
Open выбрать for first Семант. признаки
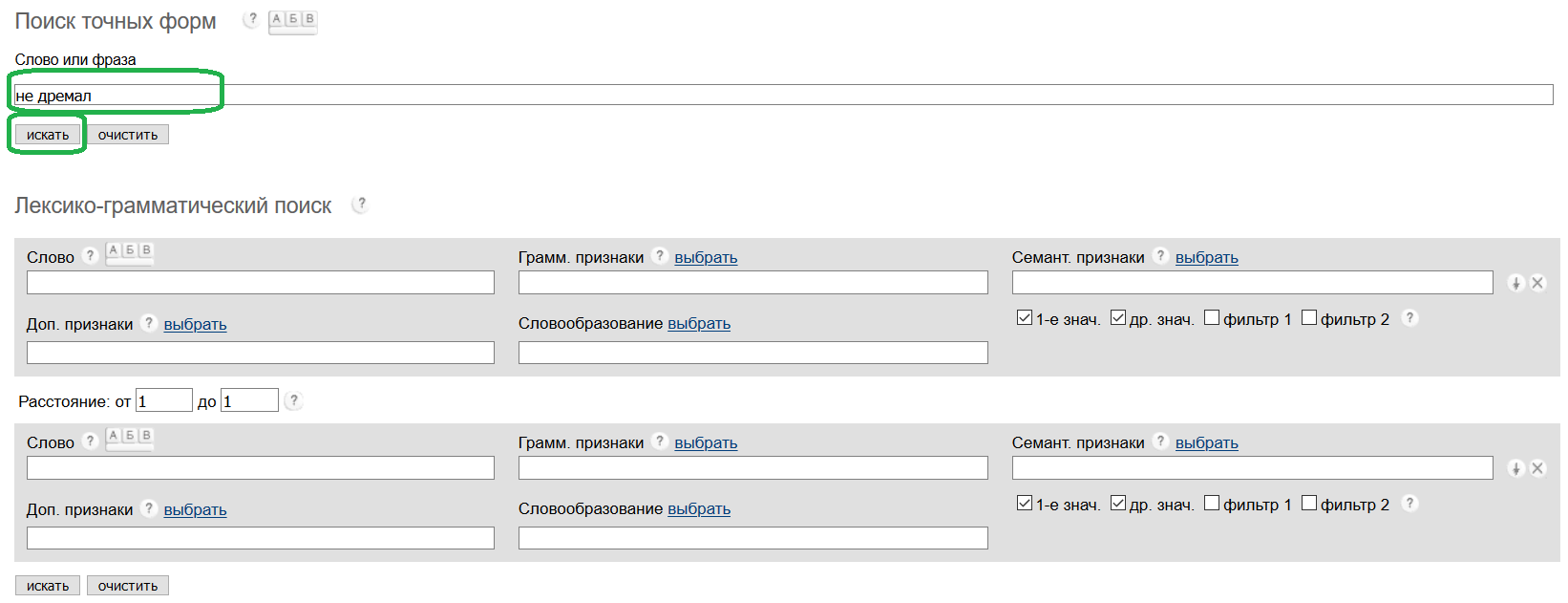click(x=1206, y=257)
